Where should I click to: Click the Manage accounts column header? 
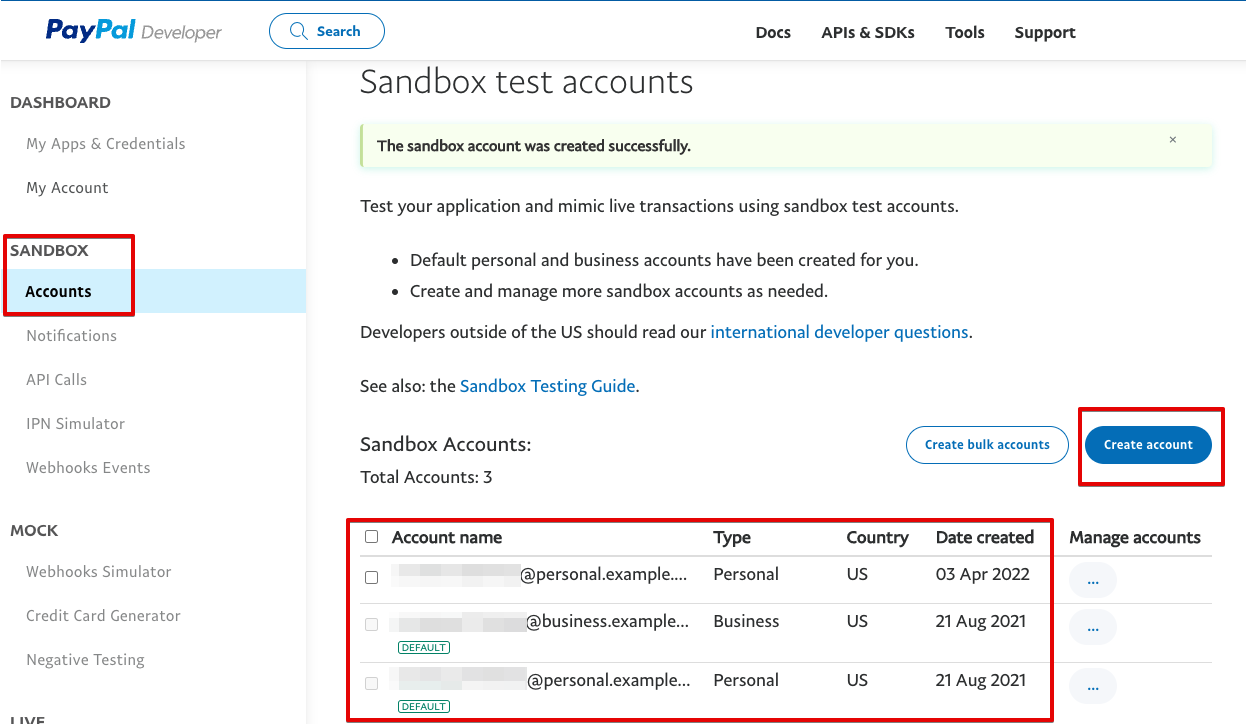pyautogui.click(x=1135, y=537)
